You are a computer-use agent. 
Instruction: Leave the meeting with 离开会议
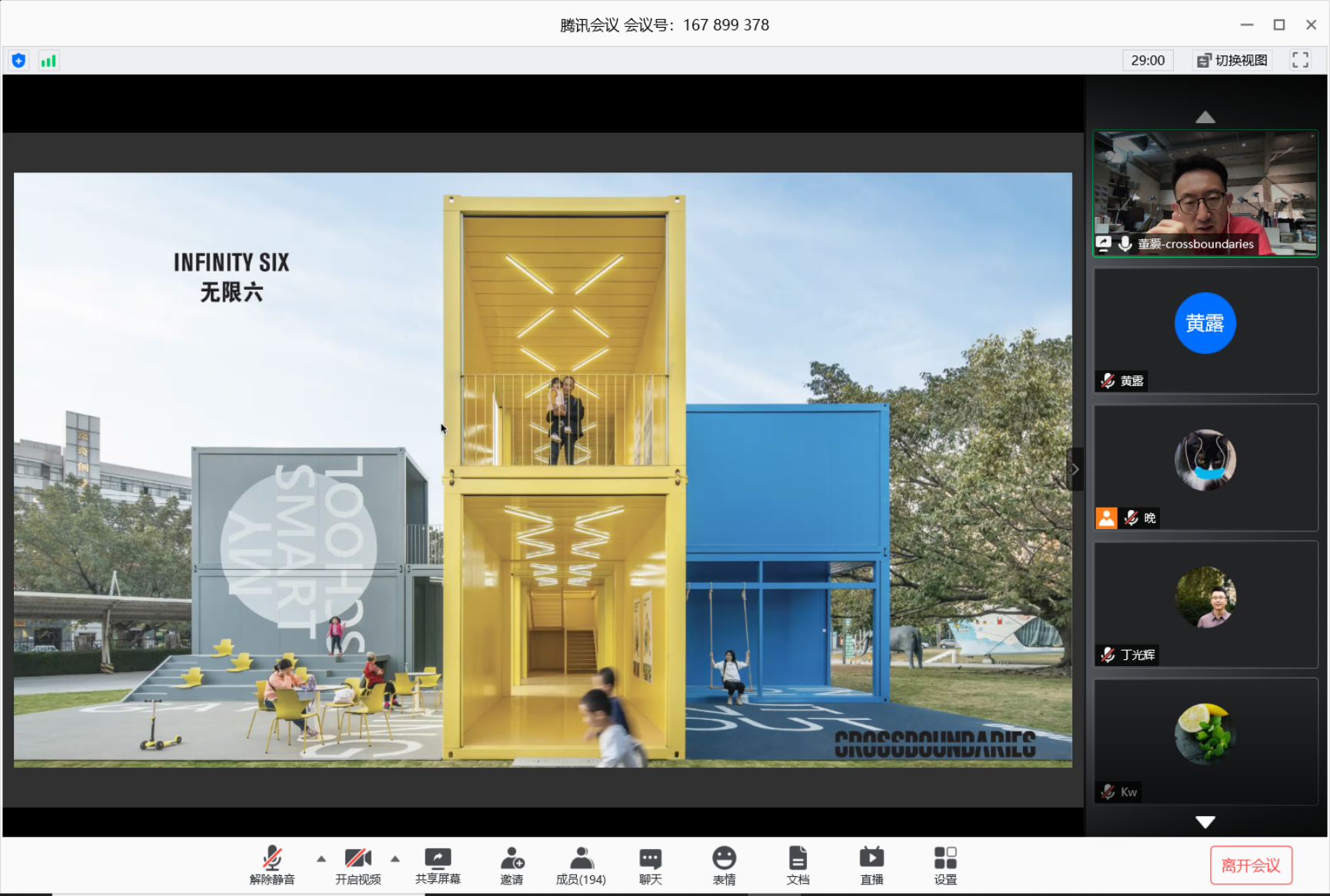pos(1250,865)
